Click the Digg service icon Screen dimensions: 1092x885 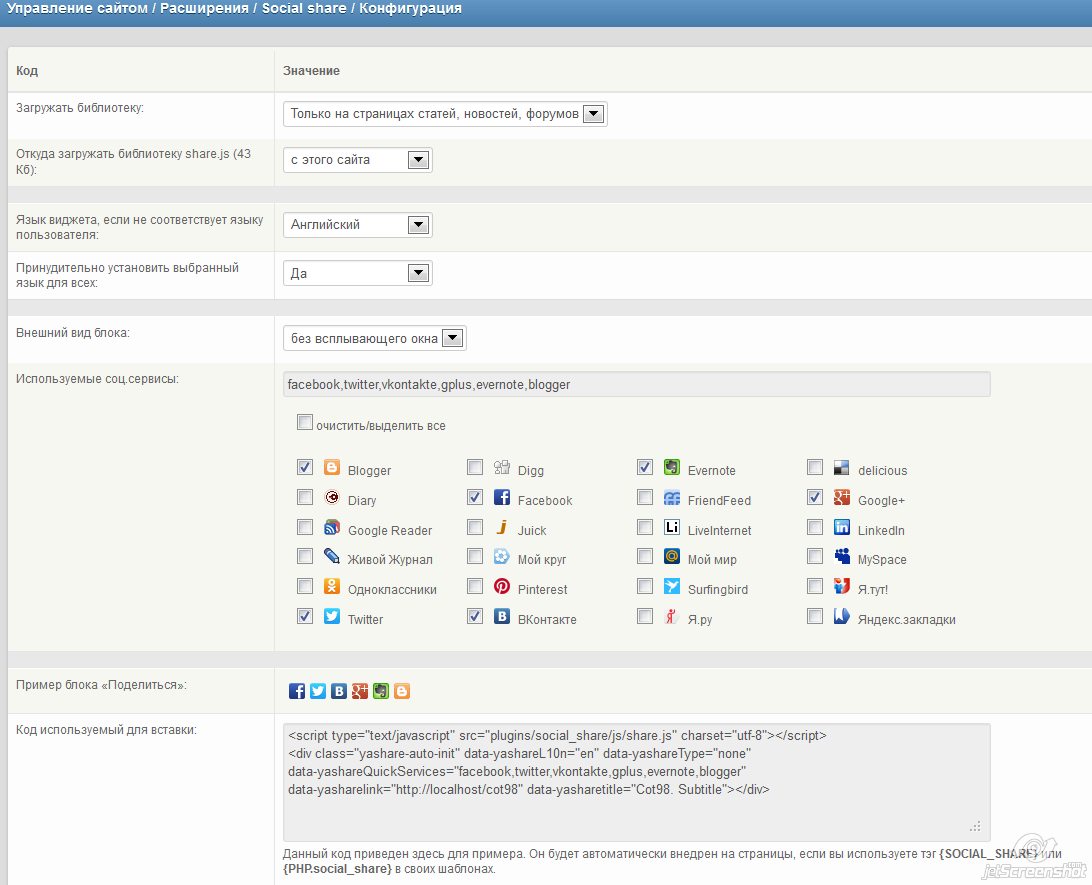click(x=502, y=467)
